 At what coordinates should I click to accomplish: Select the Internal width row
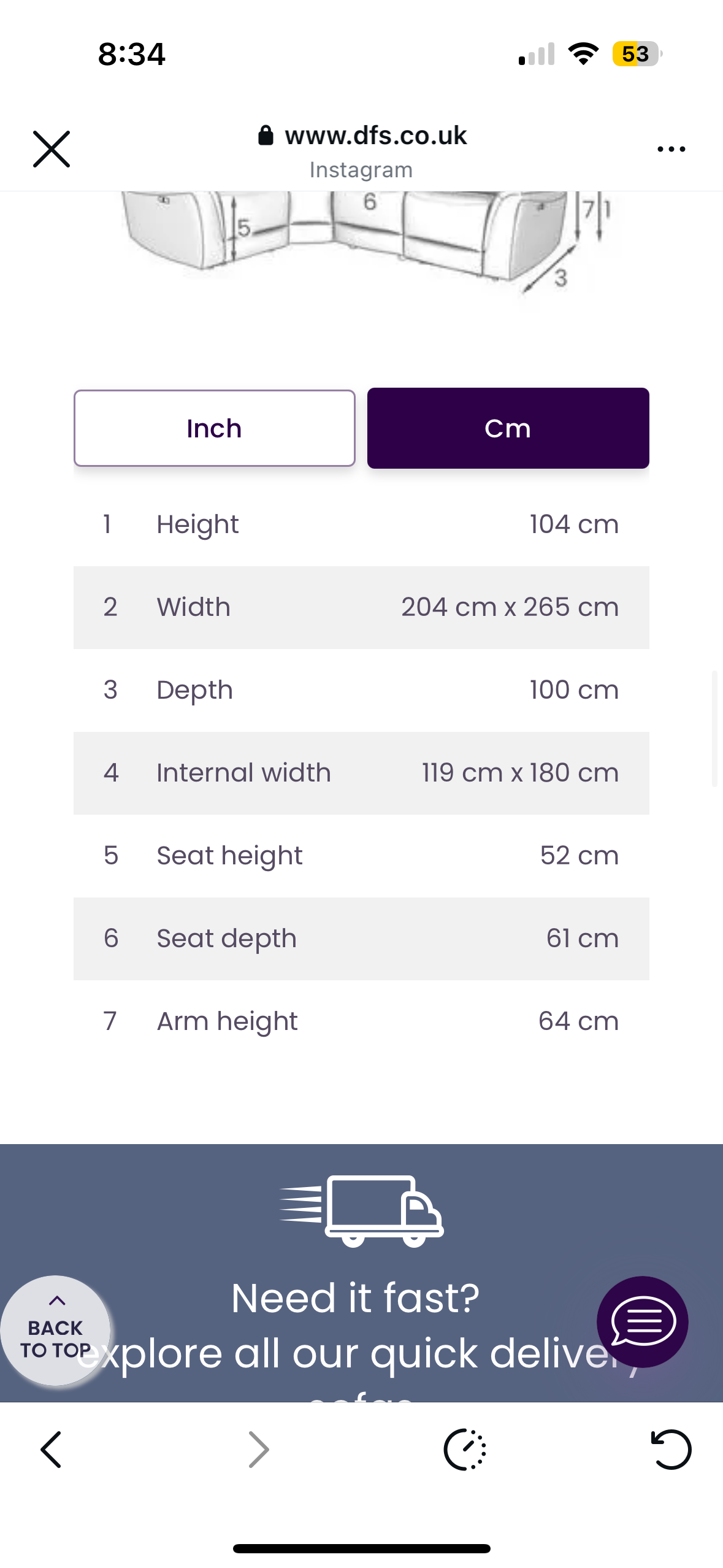(361, 773)
